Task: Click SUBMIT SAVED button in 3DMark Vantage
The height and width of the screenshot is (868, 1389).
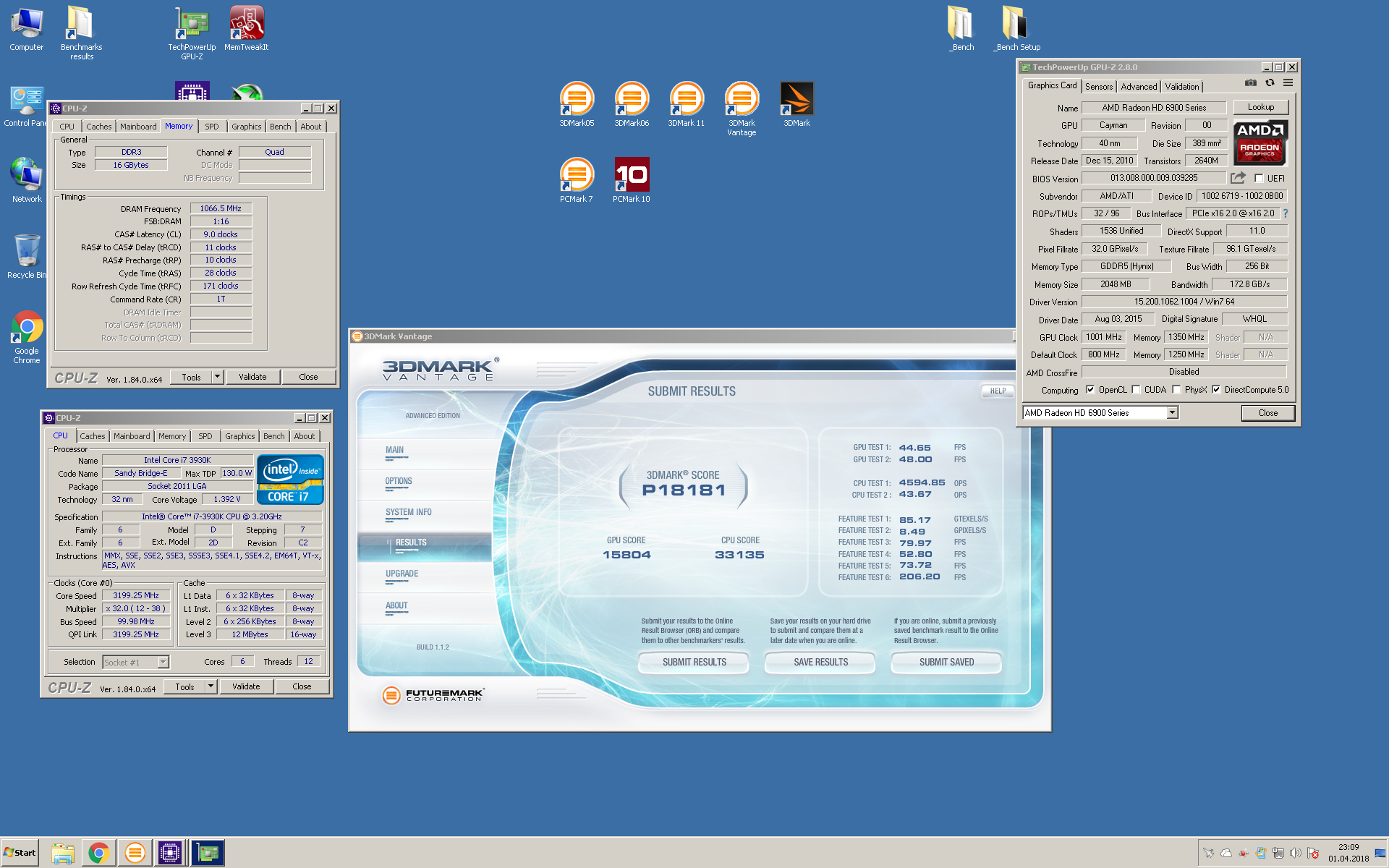Action: [x=946, y=662]
